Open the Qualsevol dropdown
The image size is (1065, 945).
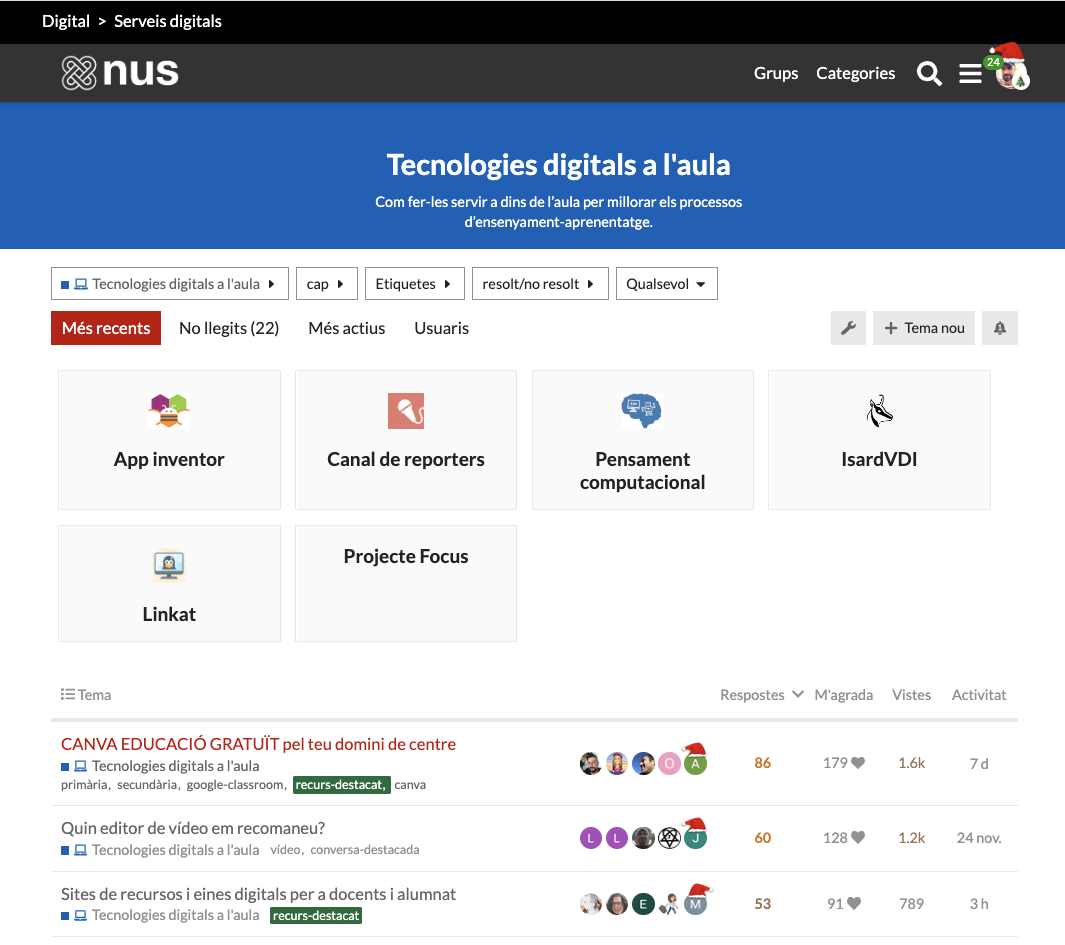[x=666, y=284]
